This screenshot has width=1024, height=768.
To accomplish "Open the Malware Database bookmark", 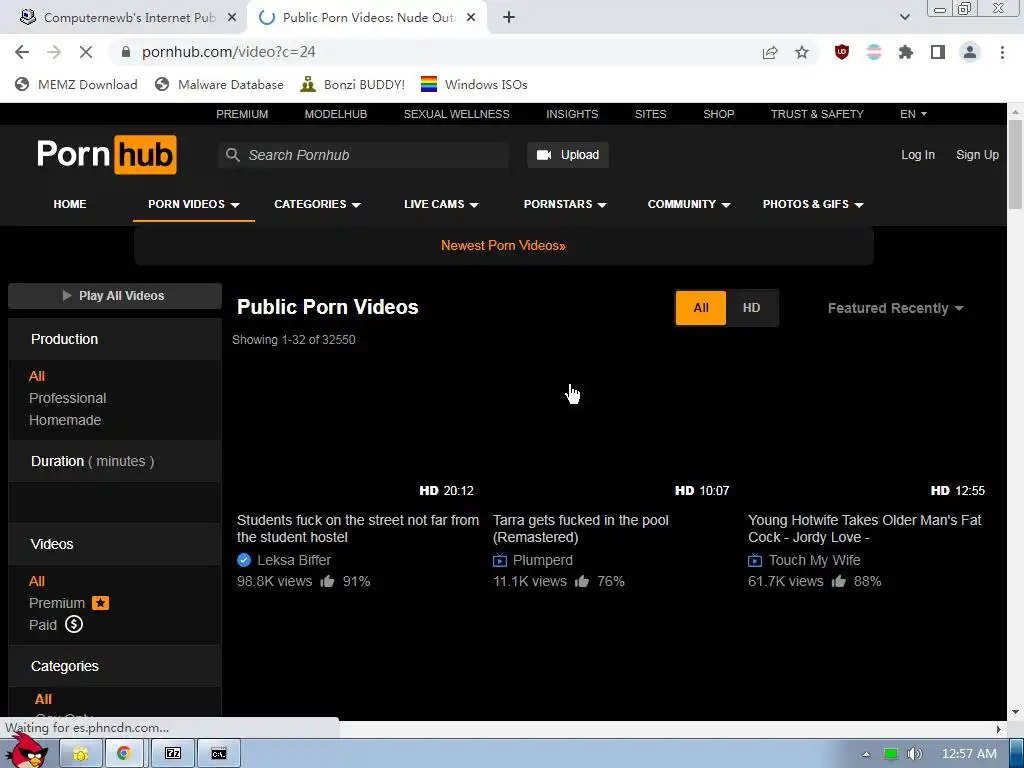I will (x=219, y=84).
